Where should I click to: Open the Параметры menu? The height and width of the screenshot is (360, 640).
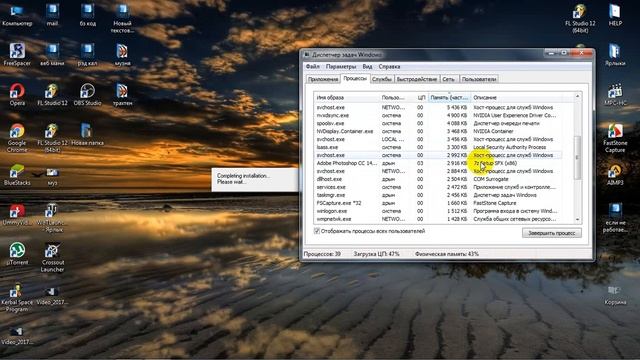click(341, 67)
